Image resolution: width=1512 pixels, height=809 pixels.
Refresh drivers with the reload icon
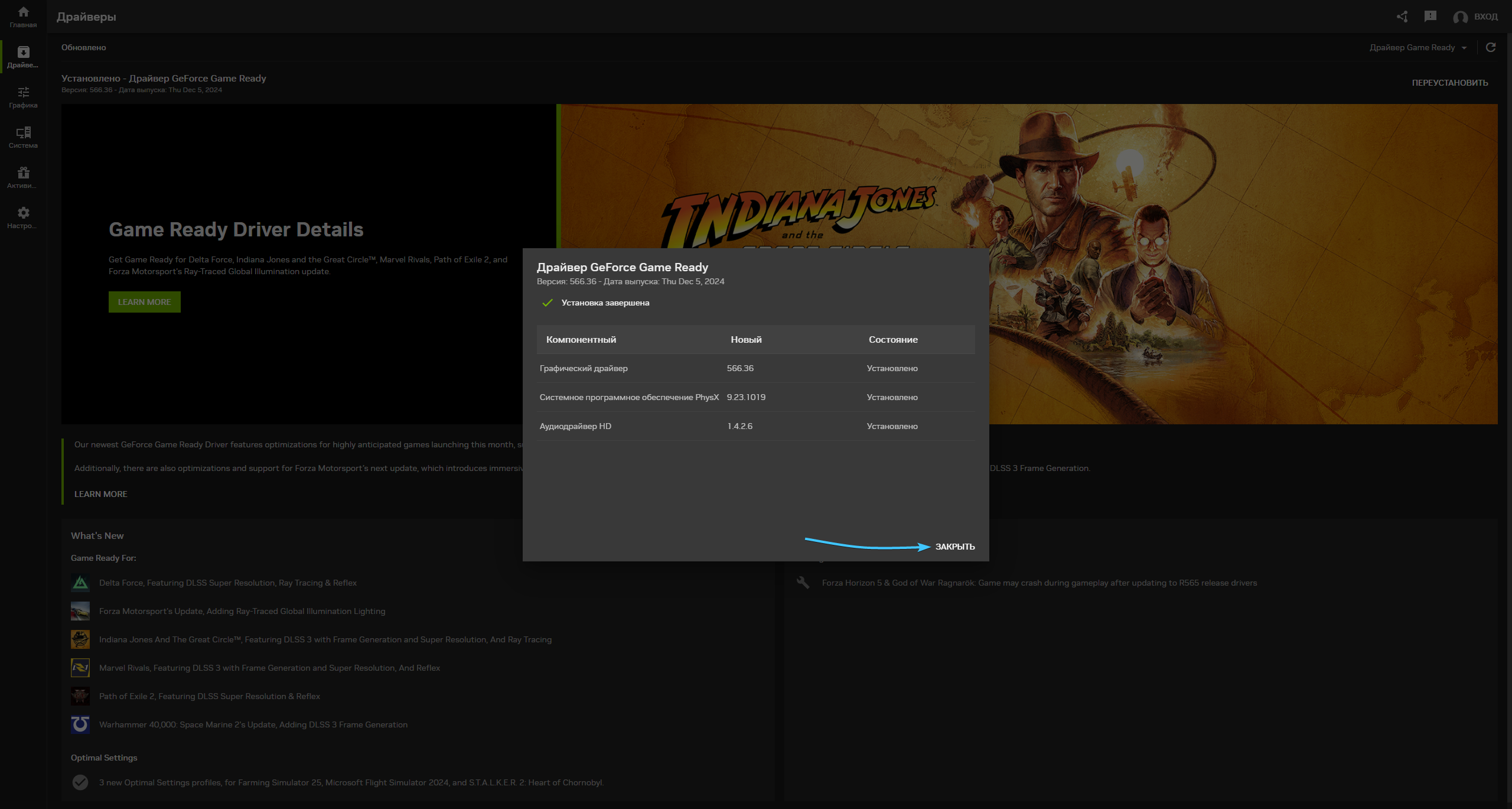(x=1491, y=47)
